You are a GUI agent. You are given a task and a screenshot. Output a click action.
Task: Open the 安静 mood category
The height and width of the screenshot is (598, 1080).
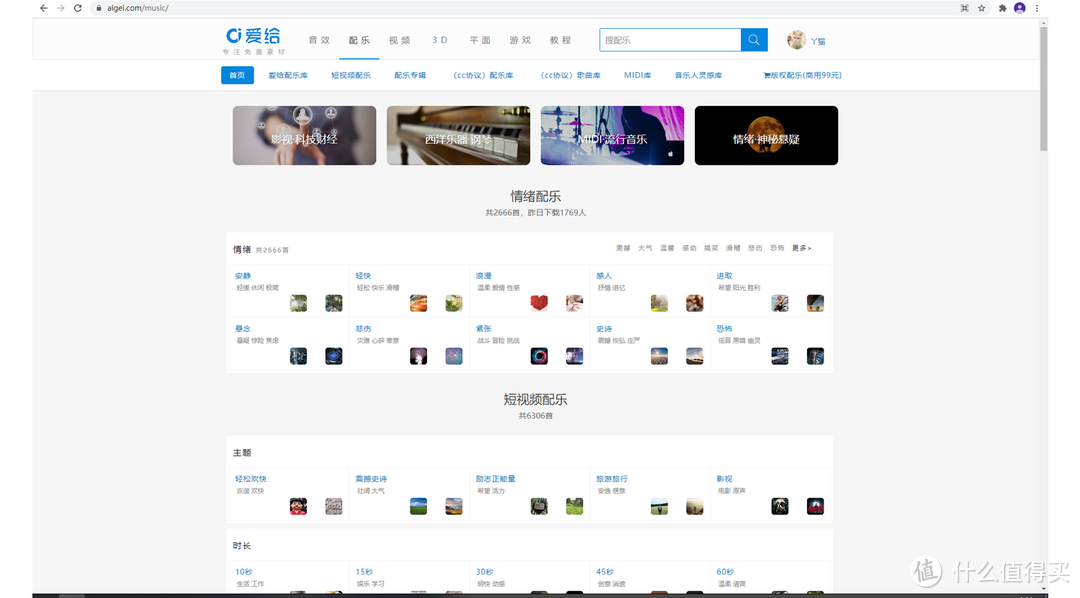(242, 276)
